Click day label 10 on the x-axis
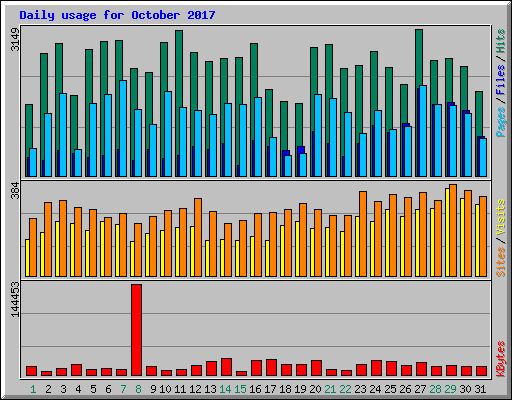The width and height of the screenshot is (512, 400). [x=165, y=389]
